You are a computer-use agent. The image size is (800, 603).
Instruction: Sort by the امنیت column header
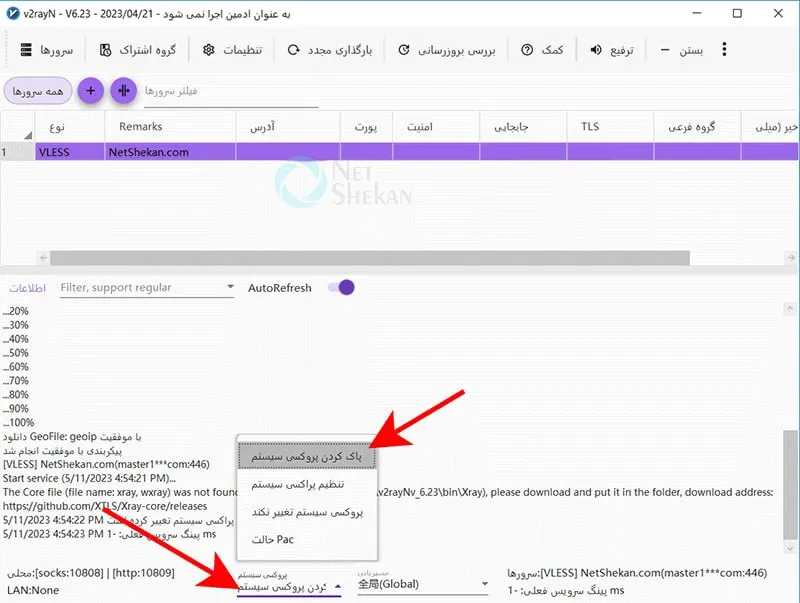click(436, 127)
